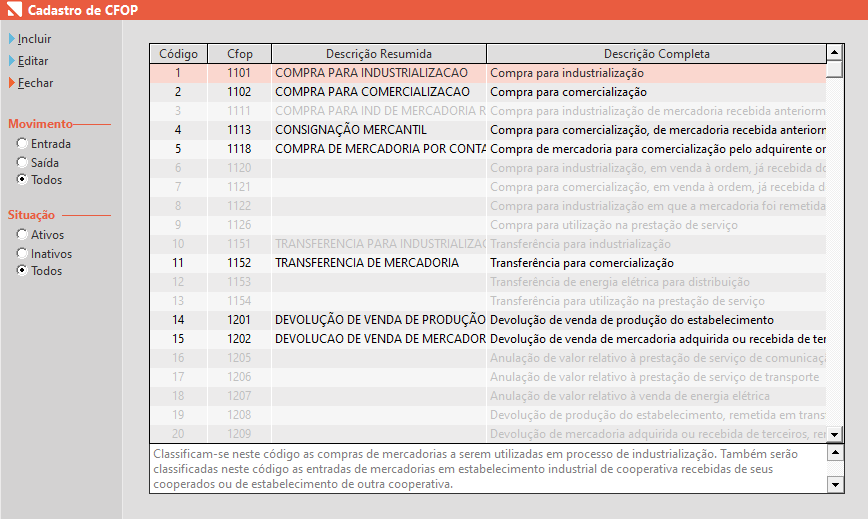Click Cfop cell 1153
This screenshot has width=868, height=519.
point(239,282)
